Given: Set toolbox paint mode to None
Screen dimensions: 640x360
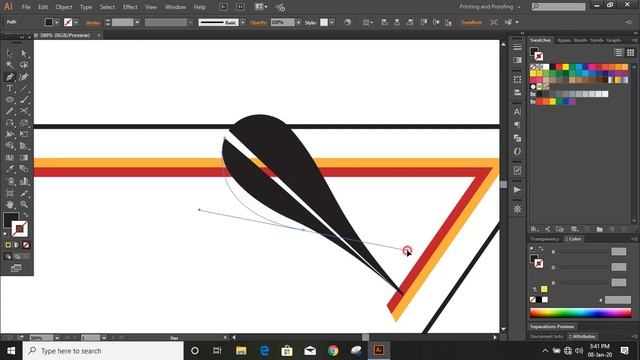Looking at the screenshot, I should 26,245.
